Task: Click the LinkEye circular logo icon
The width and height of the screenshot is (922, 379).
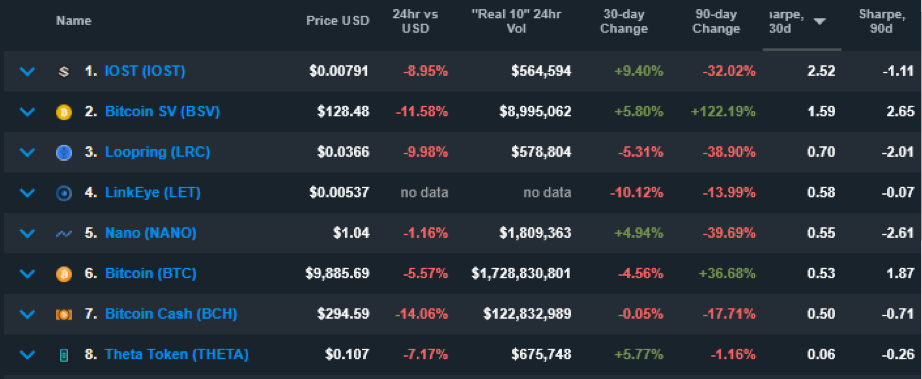Action: (64, 193)
